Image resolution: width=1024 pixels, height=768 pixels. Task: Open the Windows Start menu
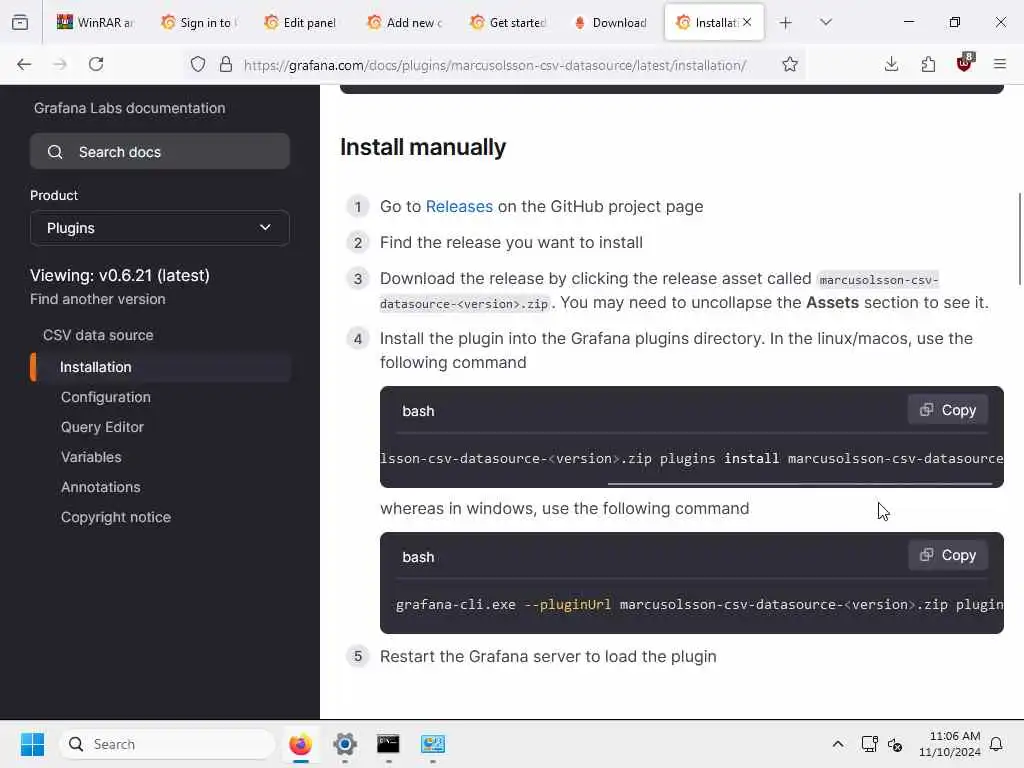tap(32, 744)
